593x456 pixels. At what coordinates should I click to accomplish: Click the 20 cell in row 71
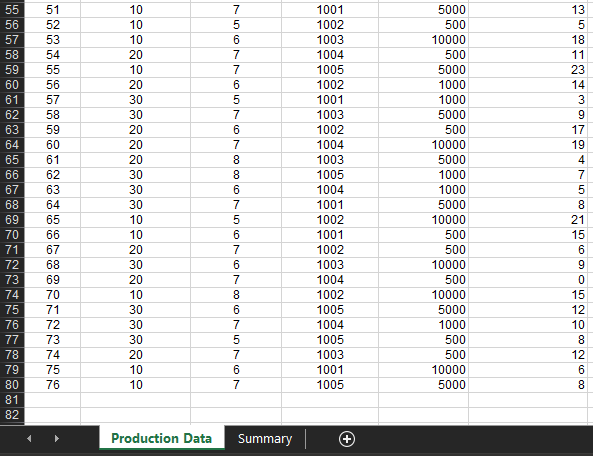135,250
